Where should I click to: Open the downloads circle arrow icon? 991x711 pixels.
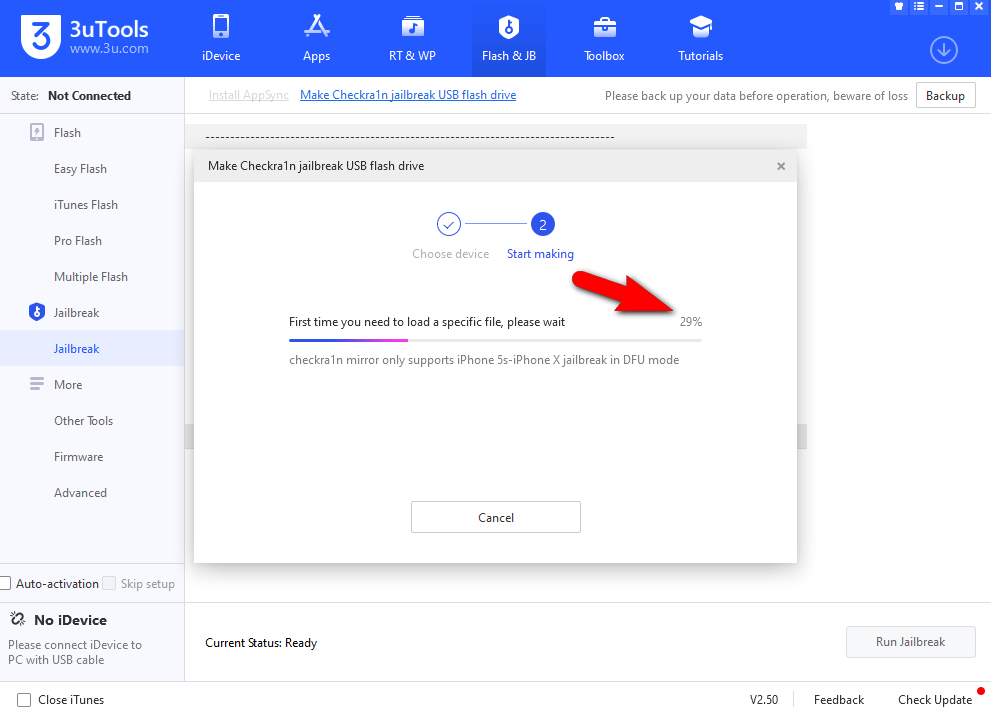tap(944, 50)
